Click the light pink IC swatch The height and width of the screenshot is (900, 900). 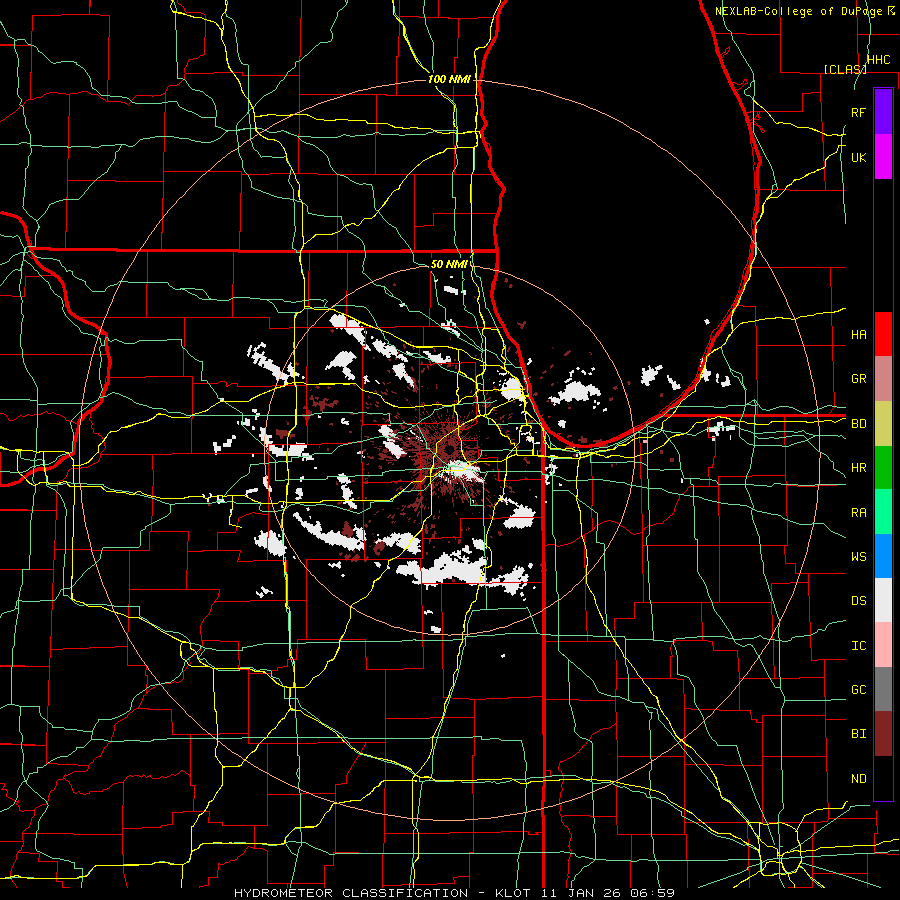883,645
